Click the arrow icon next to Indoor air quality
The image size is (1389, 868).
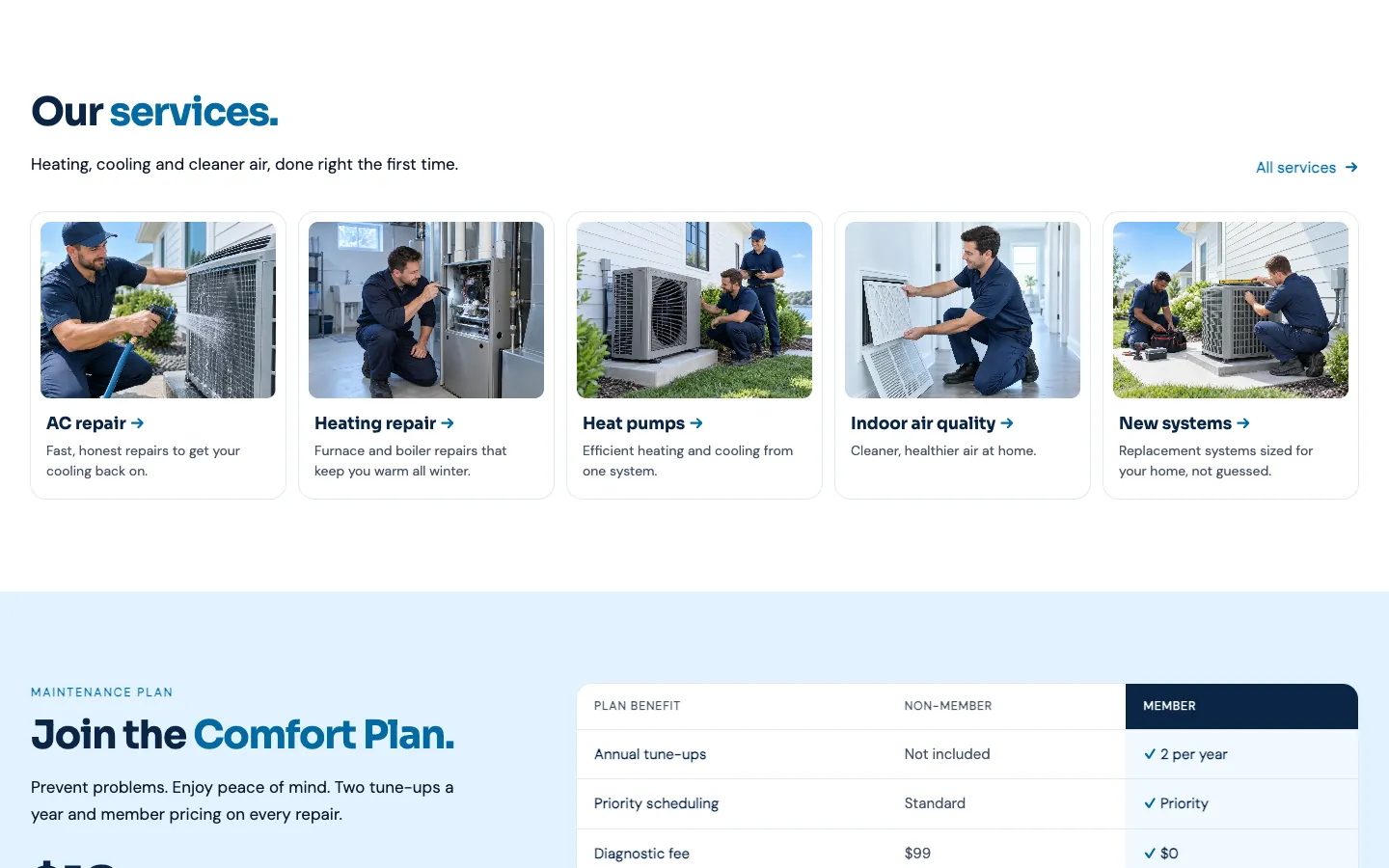[x=1007, y=423]
